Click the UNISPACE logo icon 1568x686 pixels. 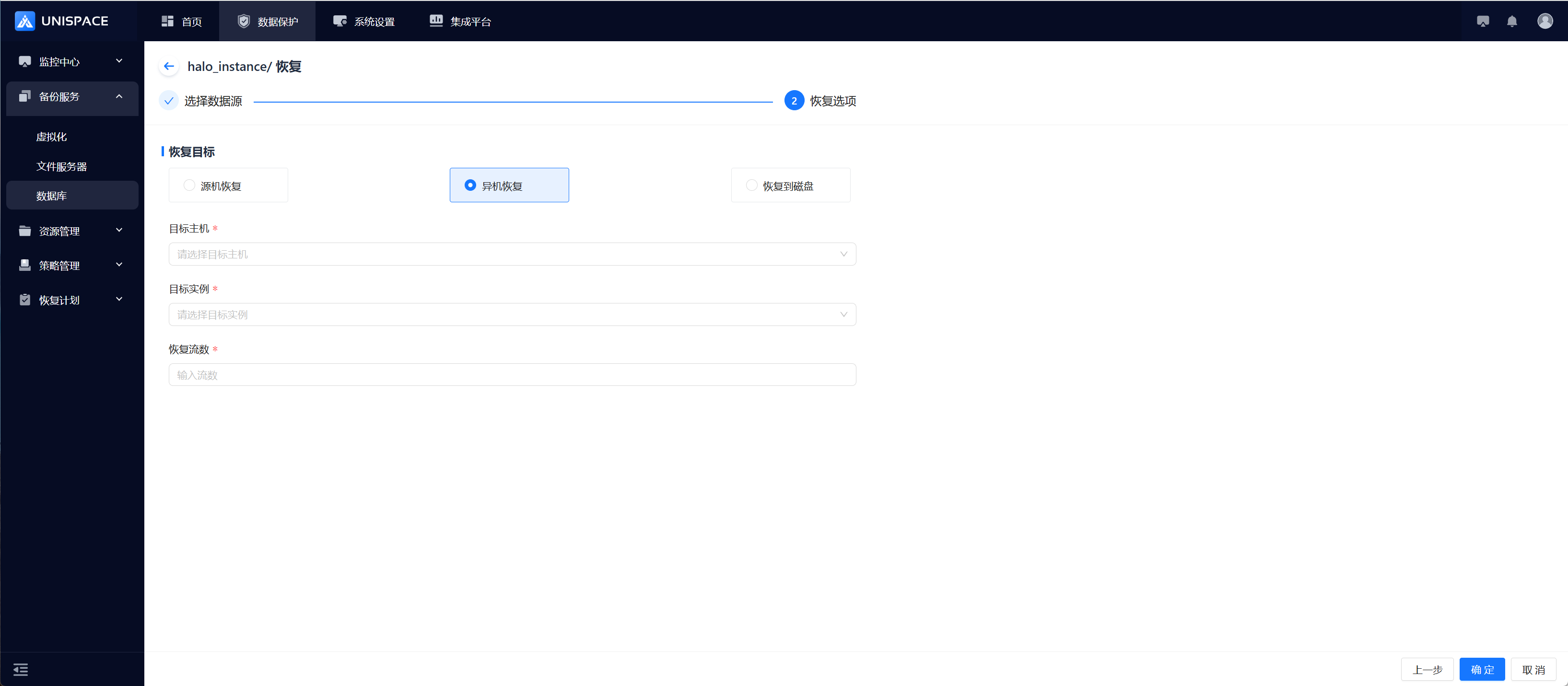pyautogui.click(x=25, y=21)
